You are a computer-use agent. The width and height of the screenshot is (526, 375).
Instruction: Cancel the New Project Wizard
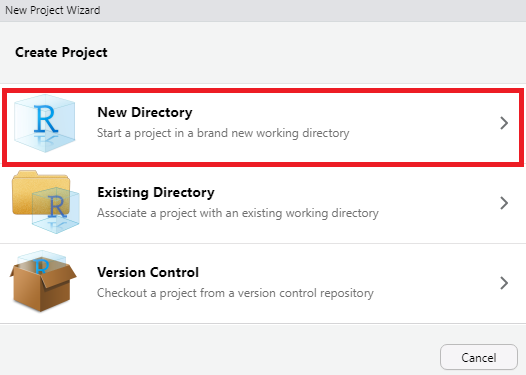pos(479,357)
